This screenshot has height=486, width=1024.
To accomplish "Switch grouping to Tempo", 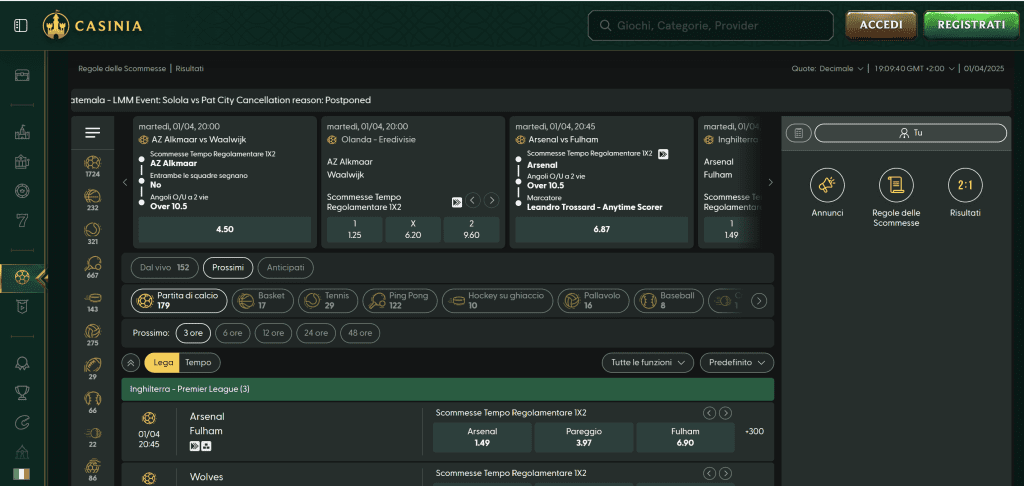I will coord(199,363).
